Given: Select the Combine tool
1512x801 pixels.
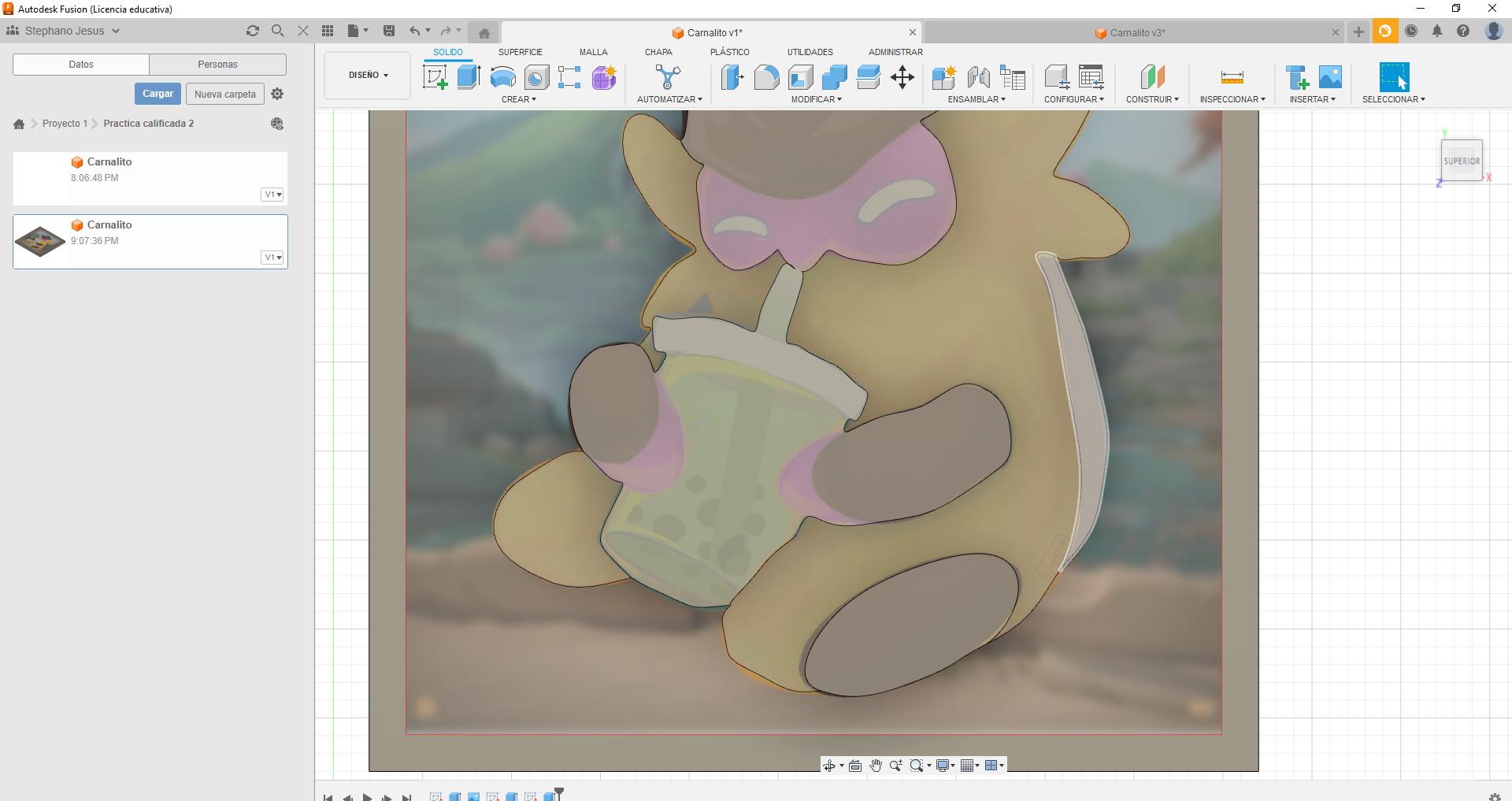Looking at the screenshot, I should [834, 77].
